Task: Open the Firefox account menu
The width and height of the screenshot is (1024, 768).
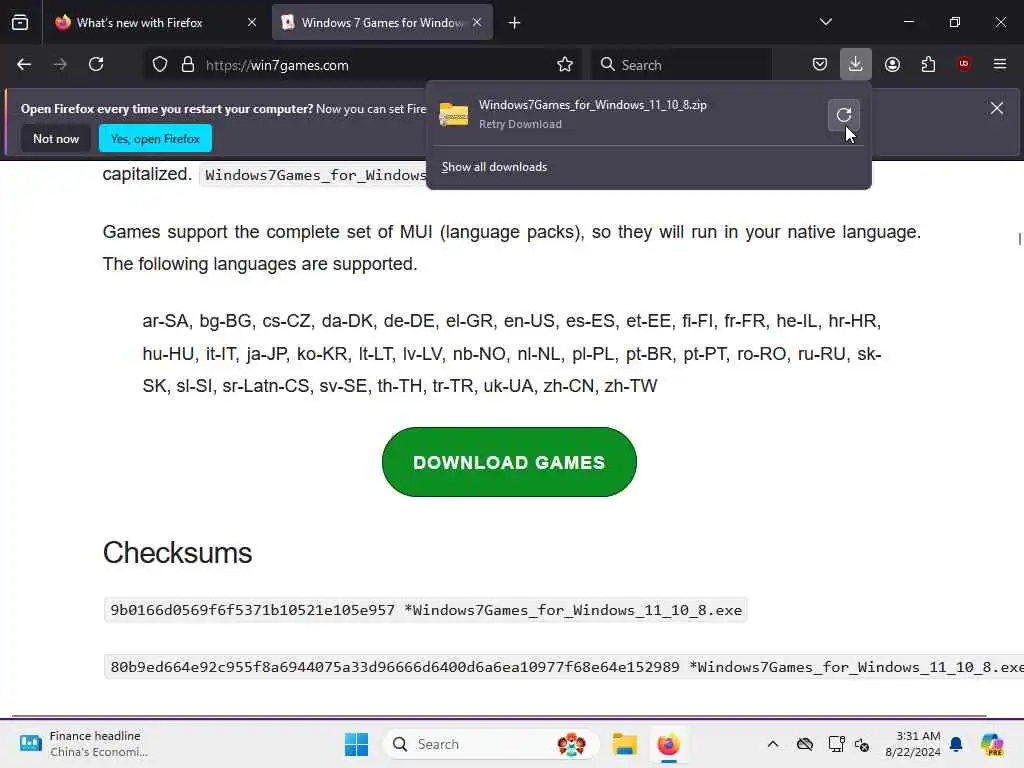Action: 892,65
